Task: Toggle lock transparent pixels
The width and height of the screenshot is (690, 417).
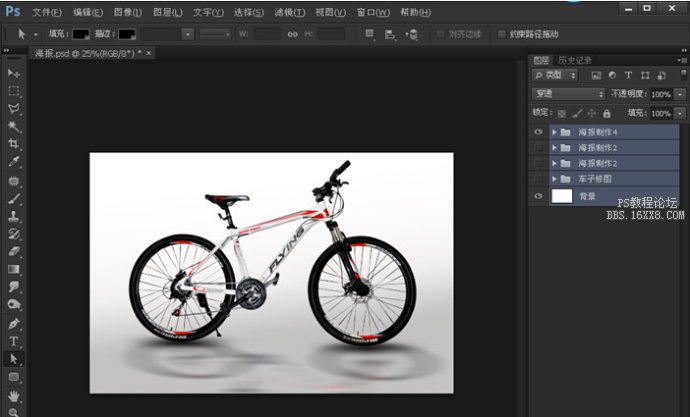Action: (x=562, y=114)
